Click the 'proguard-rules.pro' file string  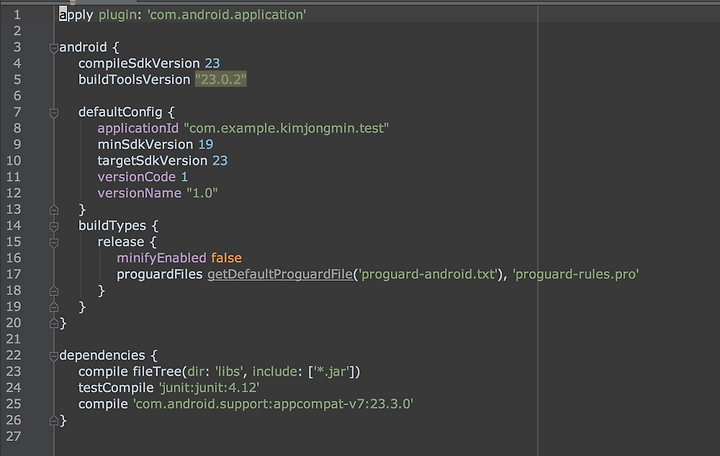(x=576, y=274)
